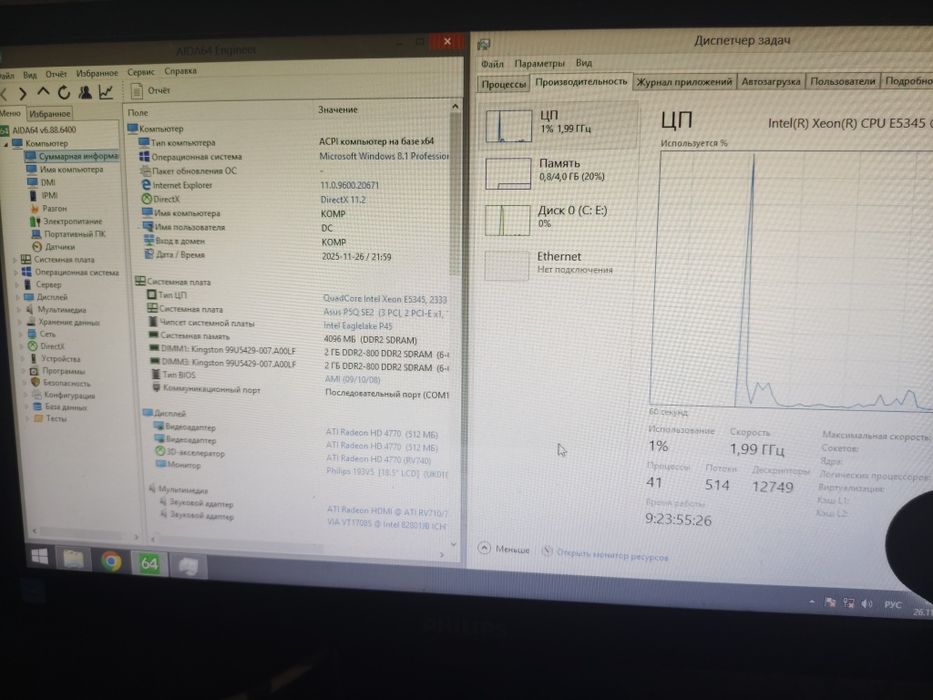
Task: Select the Безопасность tree item
Action: pos(61,383)
